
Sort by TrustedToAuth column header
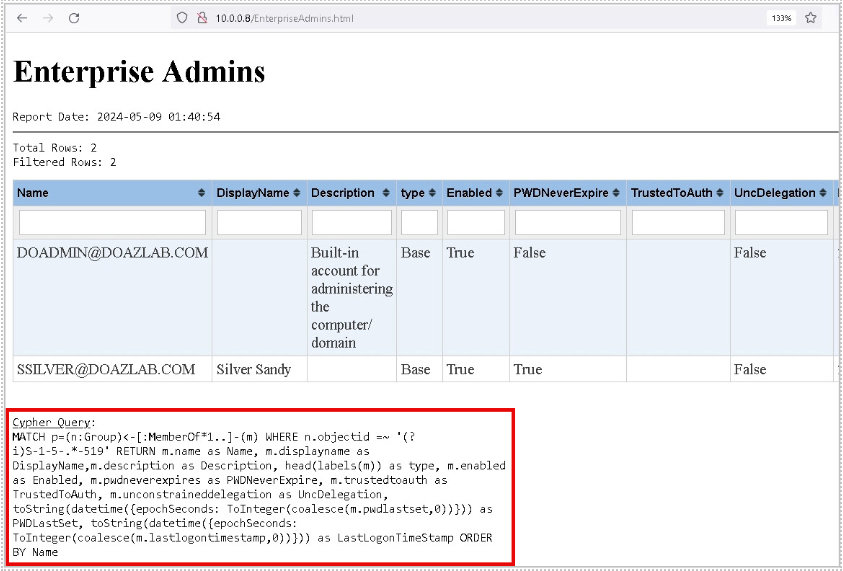(677, 193)
